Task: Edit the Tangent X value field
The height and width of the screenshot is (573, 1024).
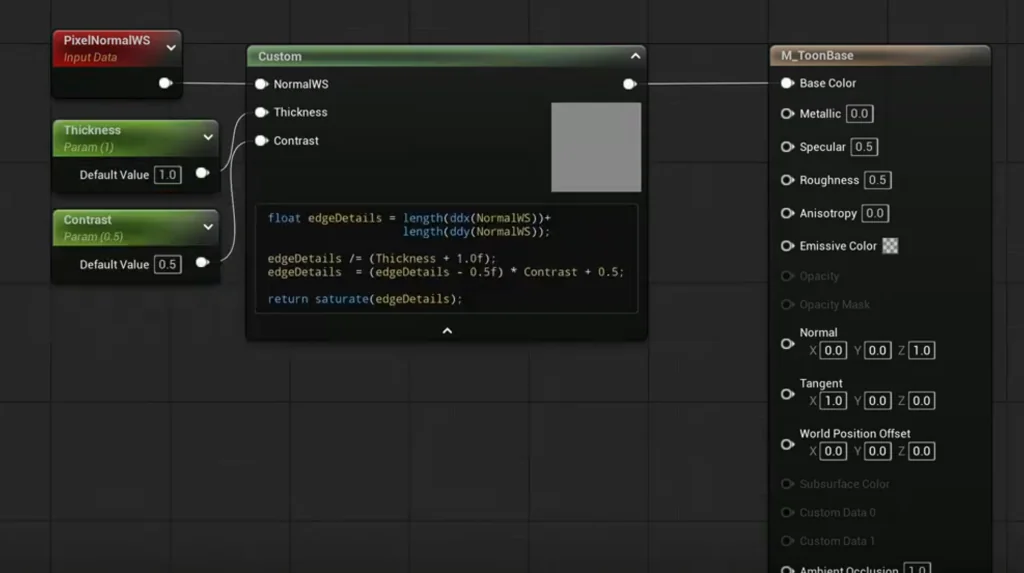Action: click(833, 401)
